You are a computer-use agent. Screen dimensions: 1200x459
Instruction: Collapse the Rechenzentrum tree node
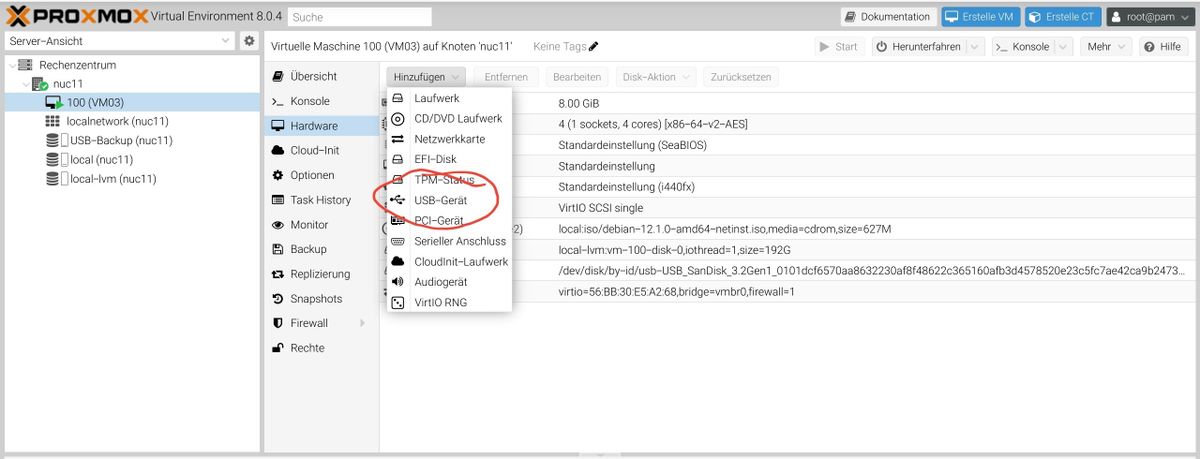[x=11, y=64]
